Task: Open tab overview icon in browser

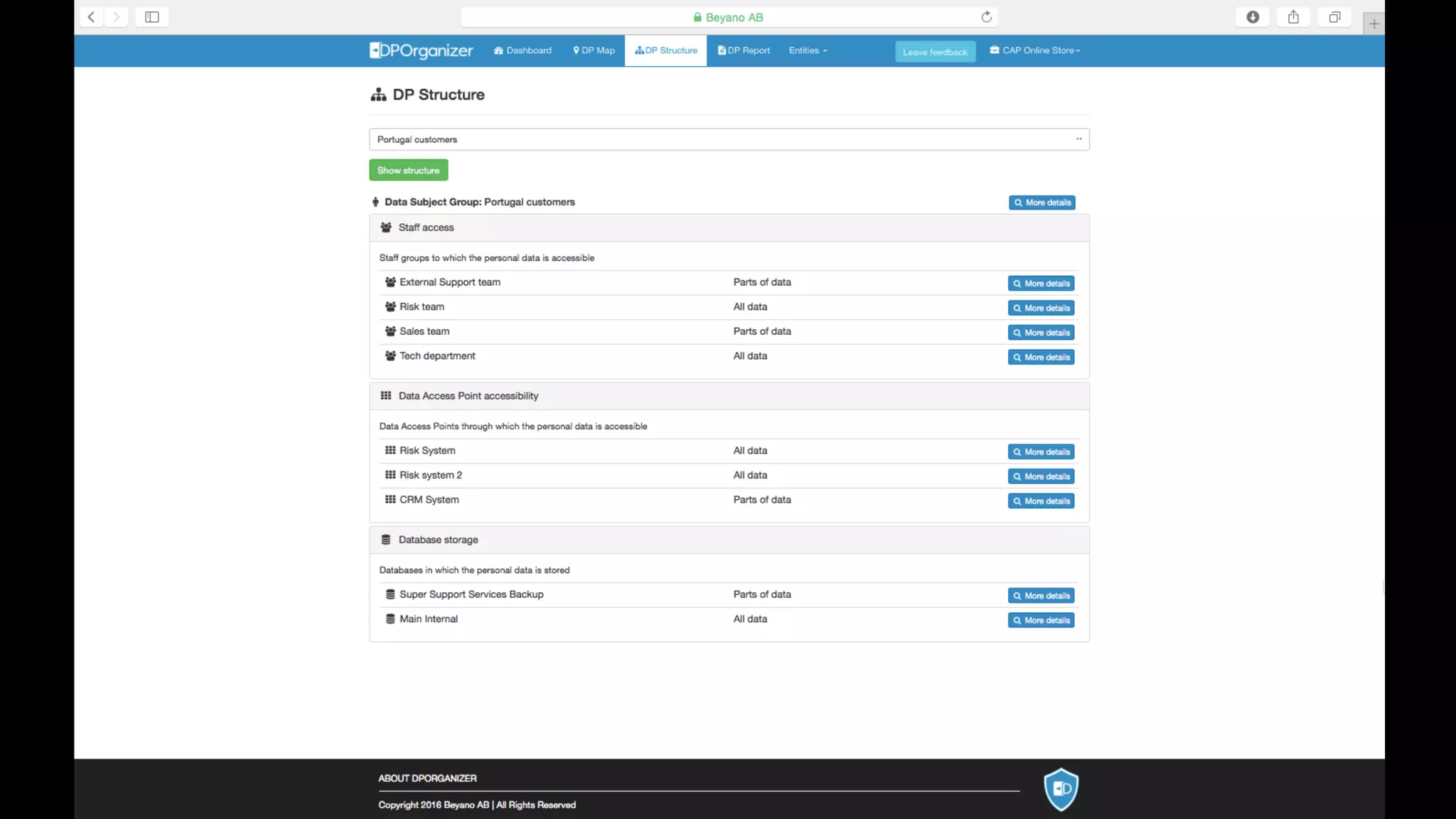Action: pos(1334,17)
